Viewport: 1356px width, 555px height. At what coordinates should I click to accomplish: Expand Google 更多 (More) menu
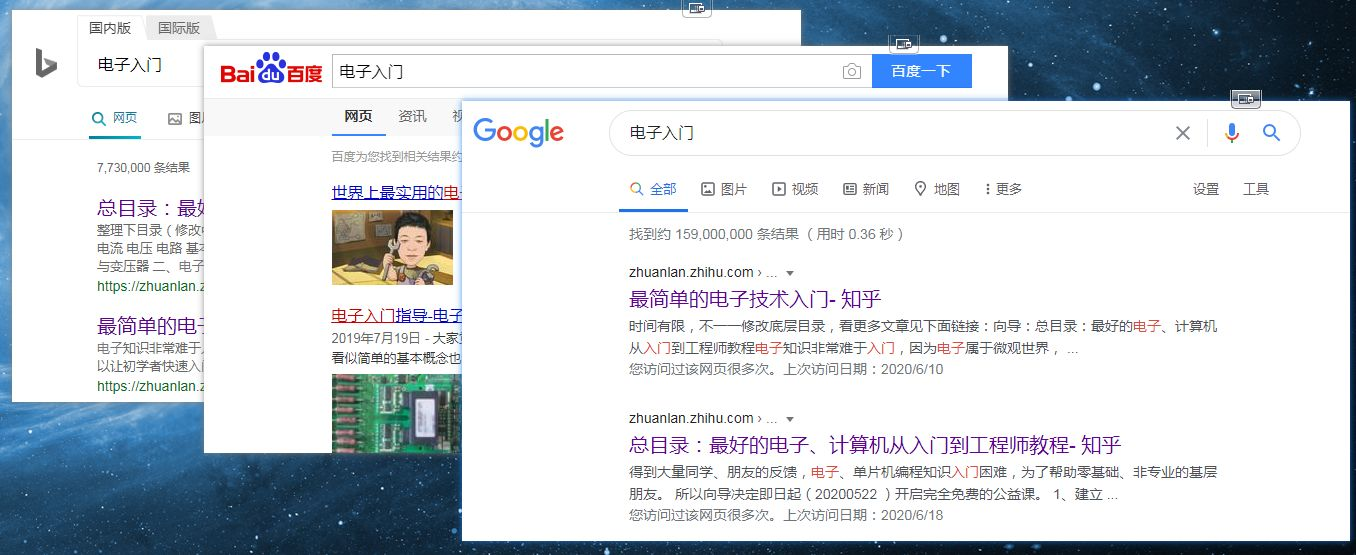coord(1003,189)
